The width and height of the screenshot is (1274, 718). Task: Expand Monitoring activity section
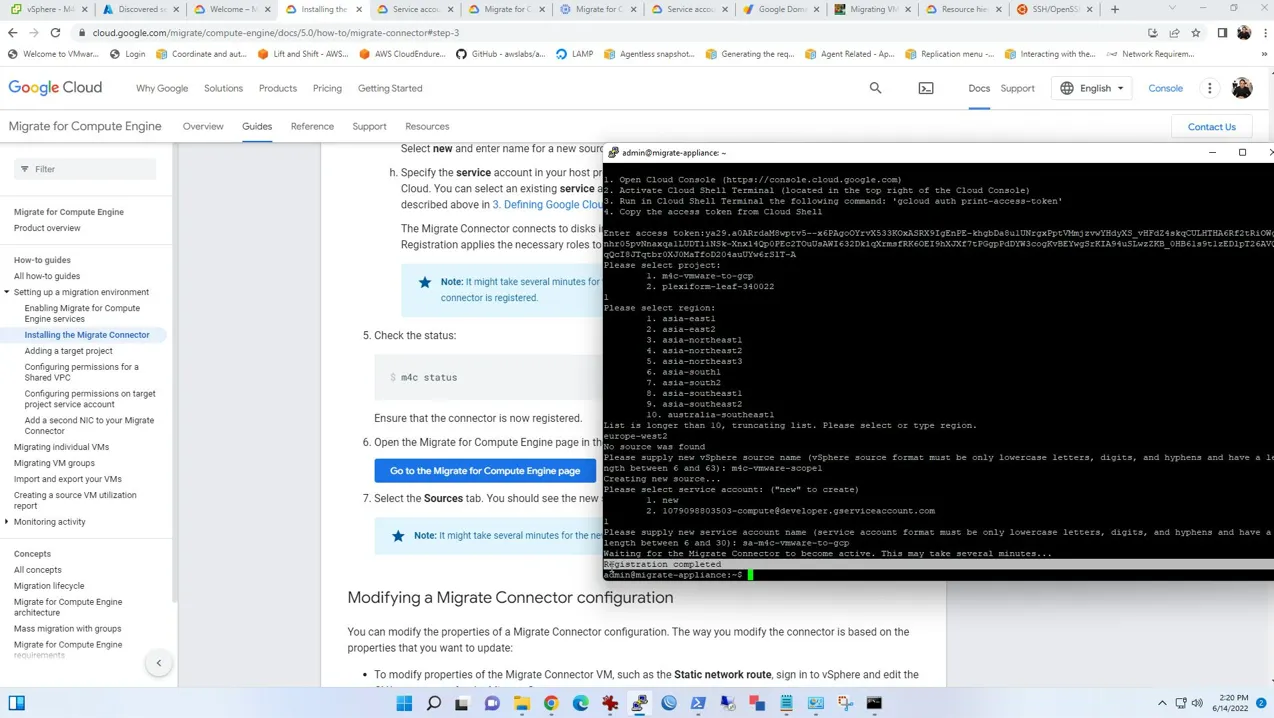tap(7, 522)
